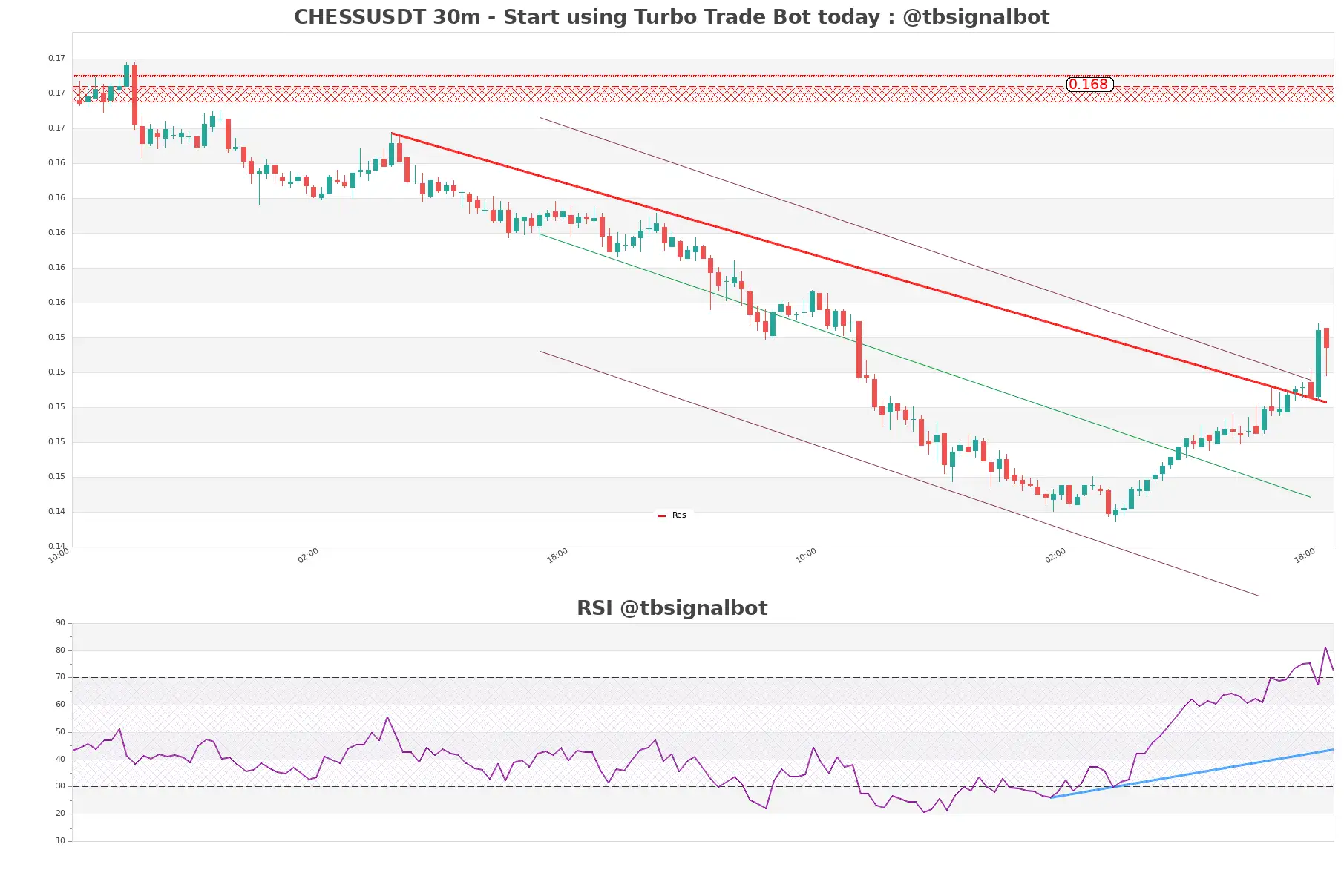The height and width of the screenshot is (896, 1344).
Task: Click the CHESSUSDT 30m chart title
Action: pos(672,16)
